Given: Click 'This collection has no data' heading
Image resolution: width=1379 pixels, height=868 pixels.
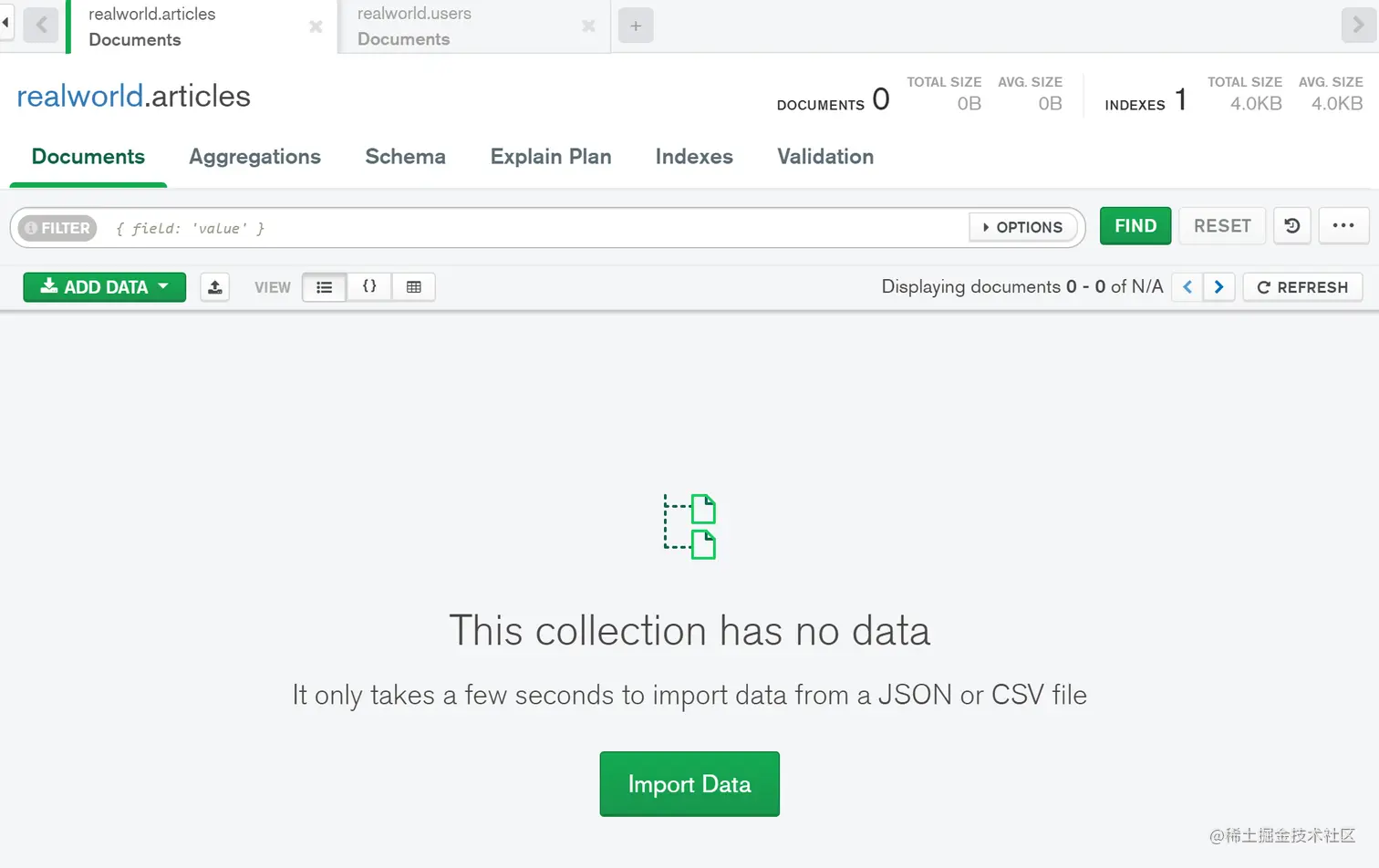Looking at the screenshot, I should 689,631.
